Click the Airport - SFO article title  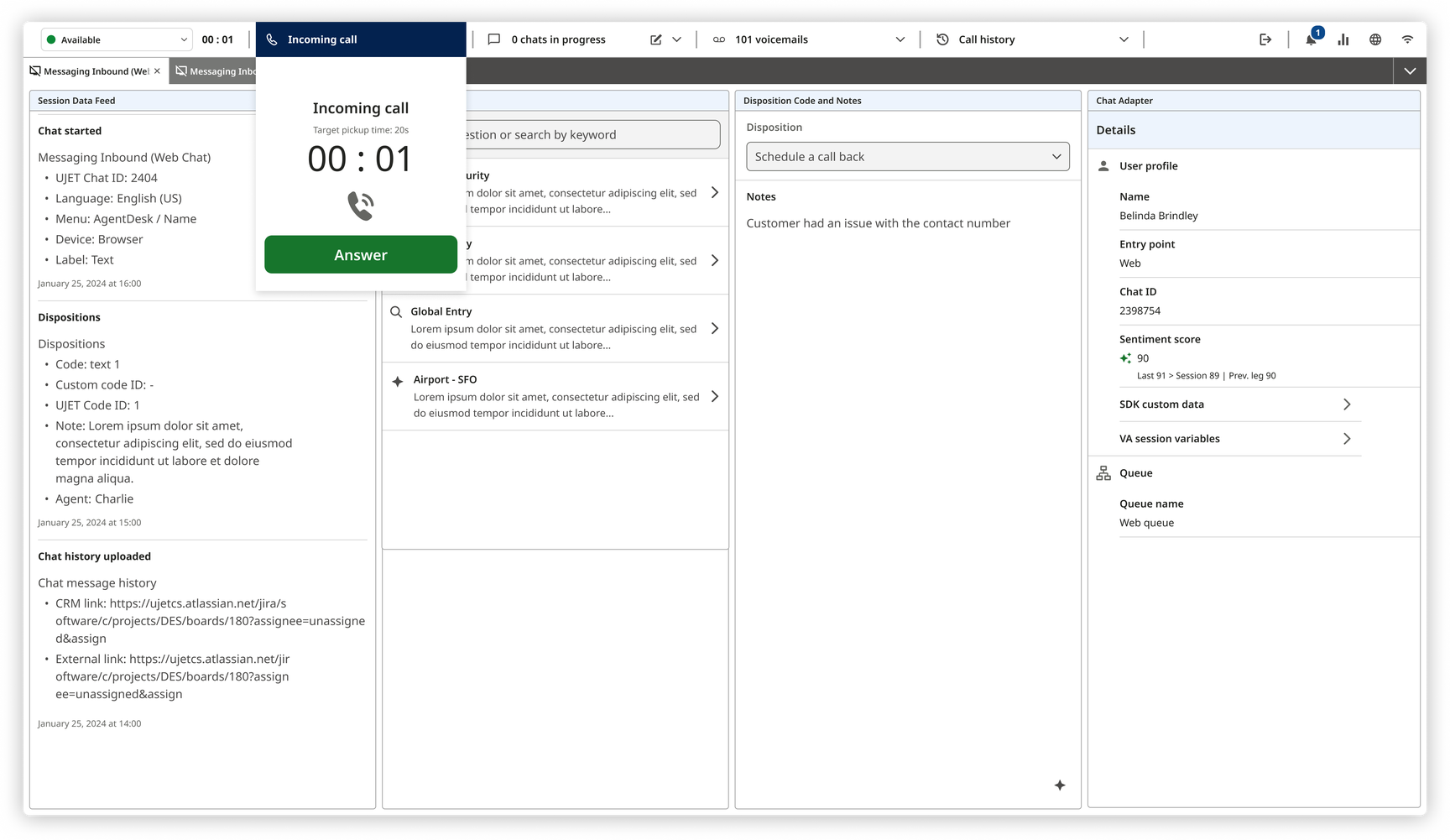pyautogui.click(x=445, y=379)
